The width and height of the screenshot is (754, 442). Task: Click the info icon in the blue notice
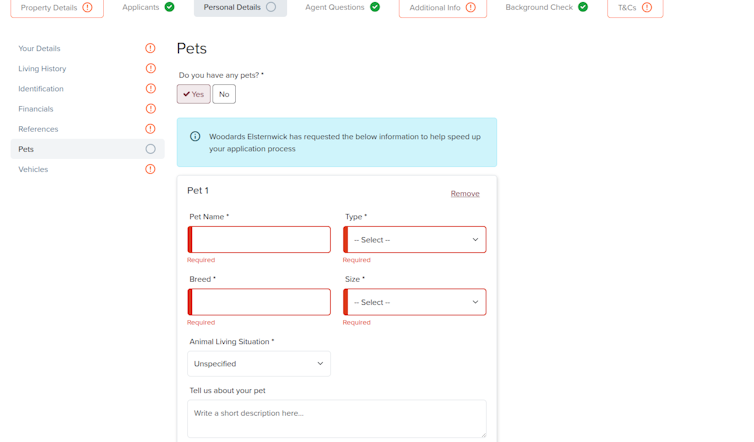pyautogui.click(x=195, y=137)
